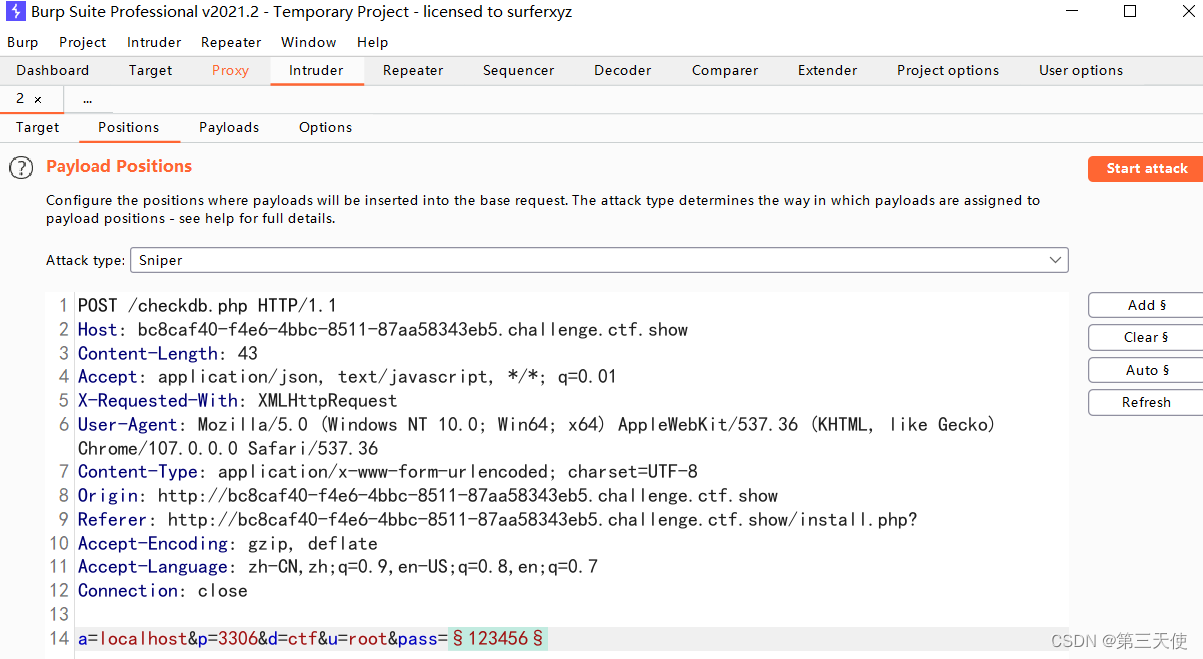Click the Accept: application/json header line
Image resolution: width=1203 pixels, height=659 pixels.
[347, 377]
